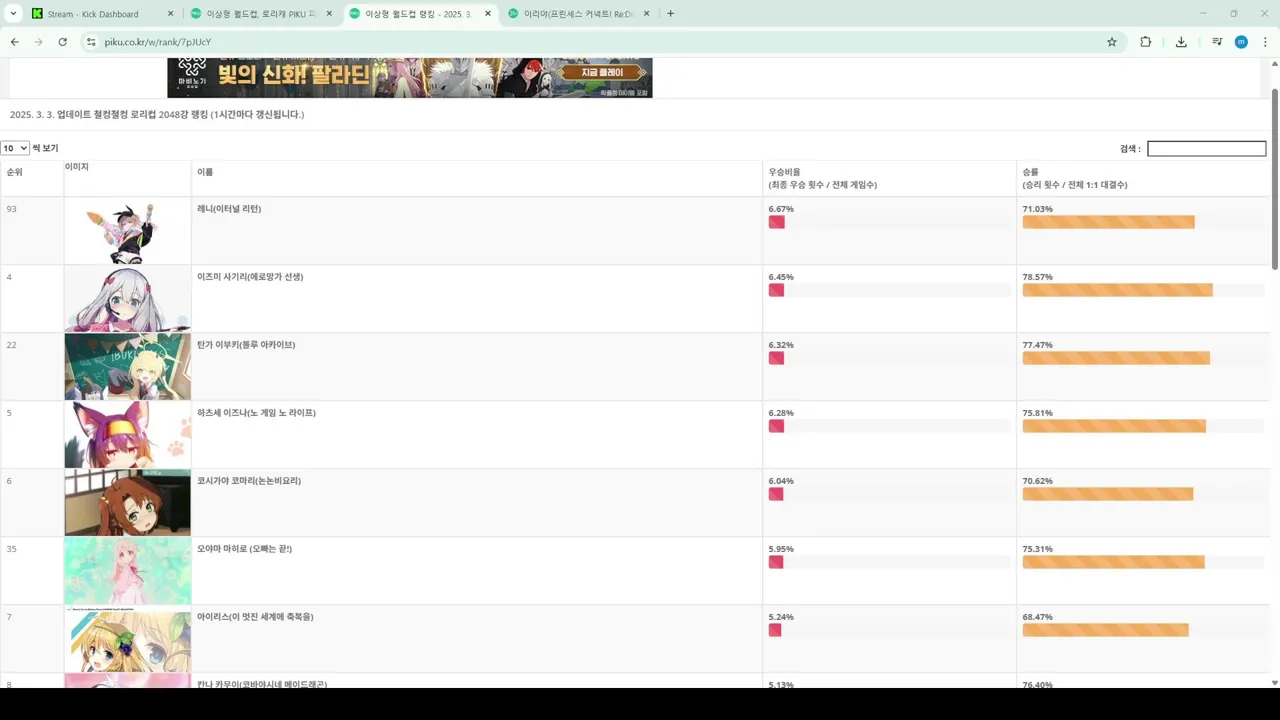Click rank number 93
Viewport: 1280px width, 720px height.
11,209
